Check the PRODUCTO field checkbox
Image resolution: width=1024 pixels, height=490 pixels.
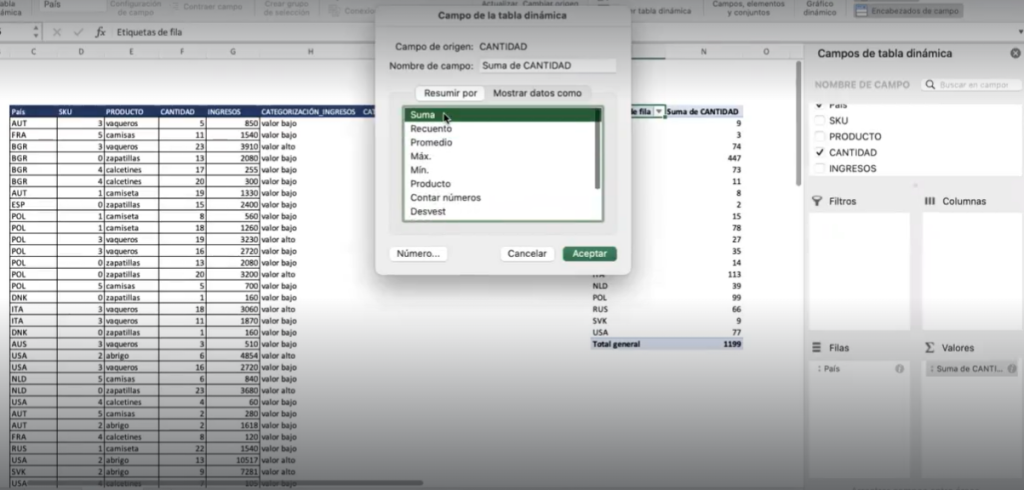[x=820, y=137]
